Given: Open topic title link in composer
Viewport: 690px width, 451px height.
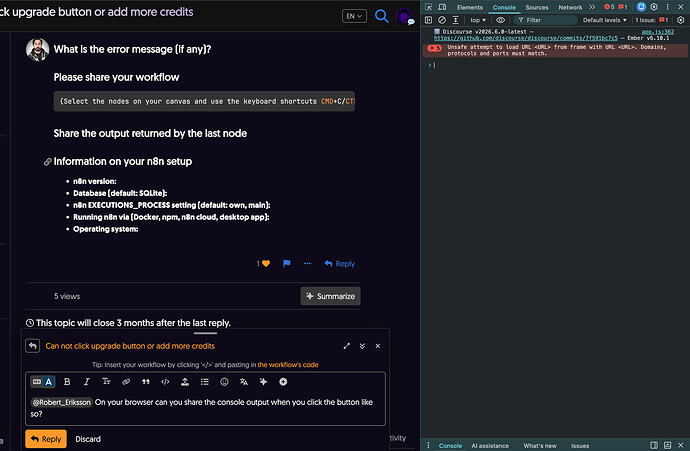Looking at the screenshot, I should pyautogui.click(x=130, y=346).
